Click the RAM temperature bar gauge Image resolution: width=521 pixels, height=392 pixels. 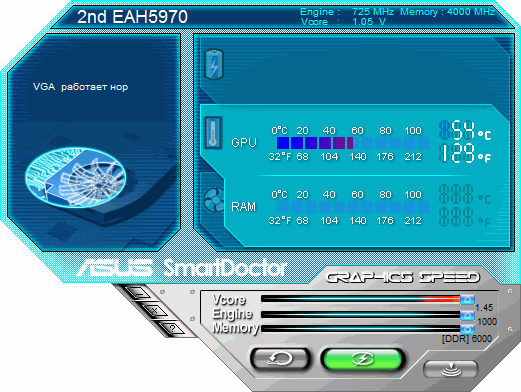click(x=353, y=207)
